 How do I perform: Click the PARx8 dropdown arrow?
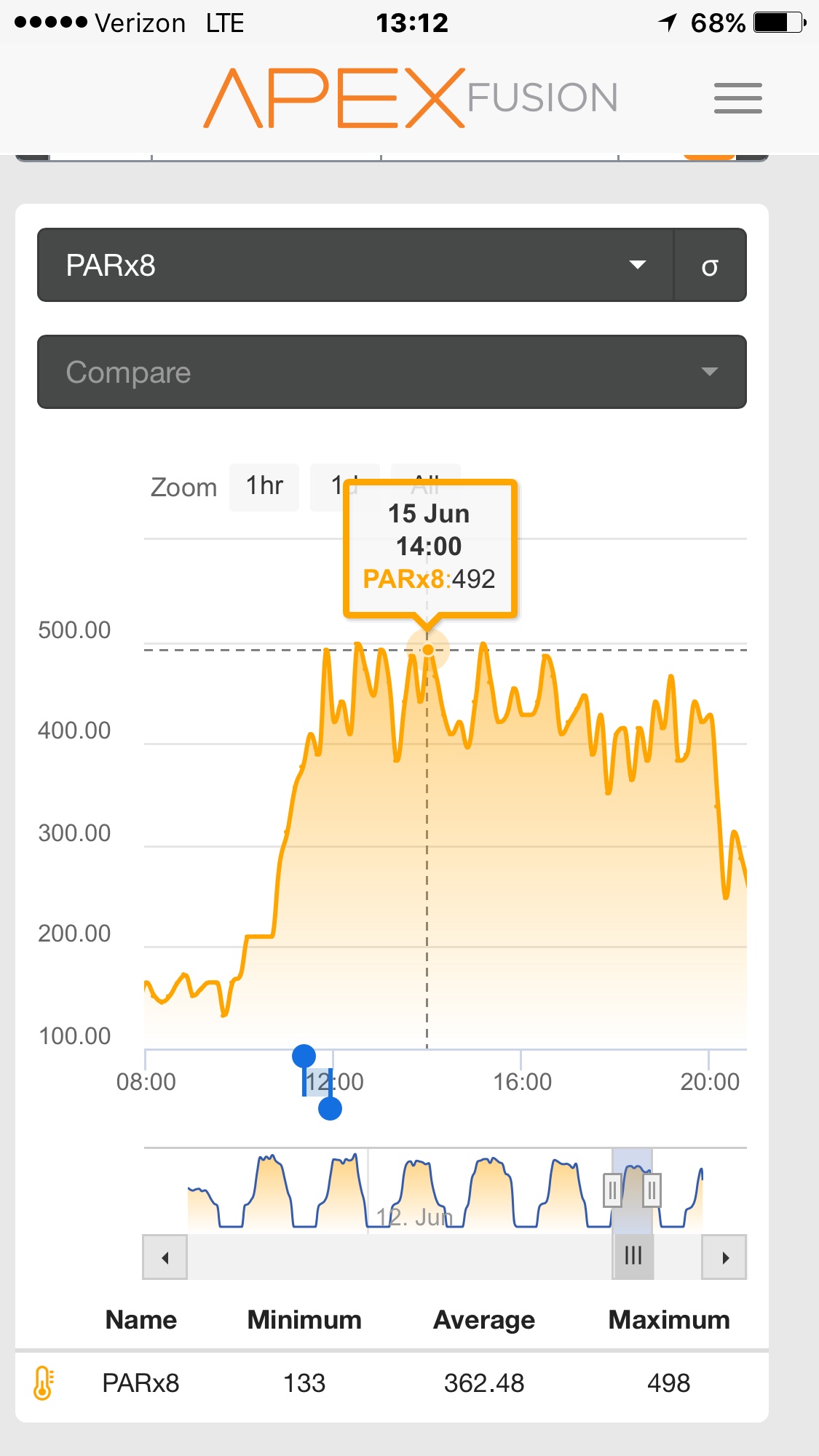(x=638, y=265)
